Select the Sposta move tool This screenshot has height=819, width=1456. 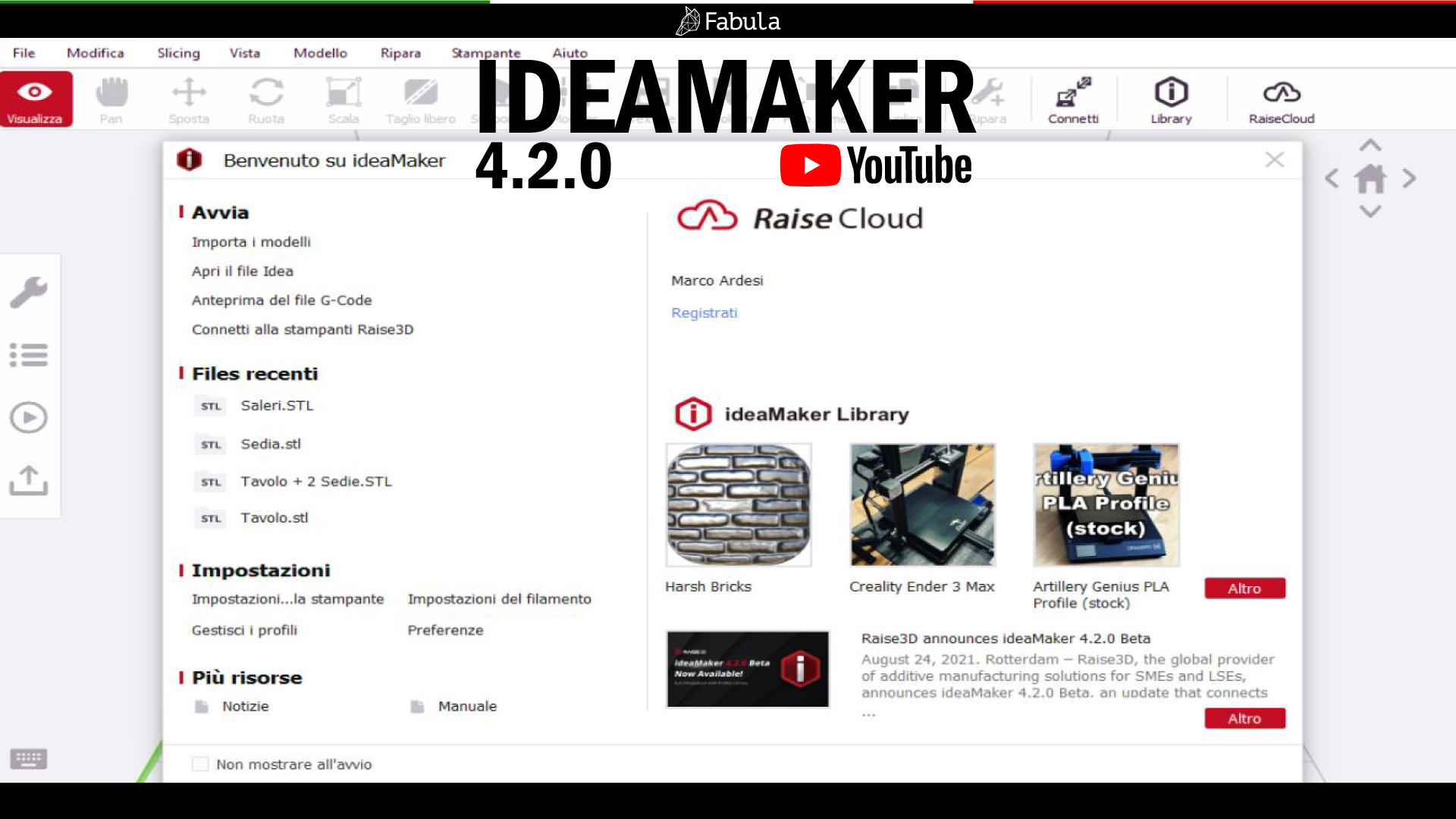[x=189, y=99]
